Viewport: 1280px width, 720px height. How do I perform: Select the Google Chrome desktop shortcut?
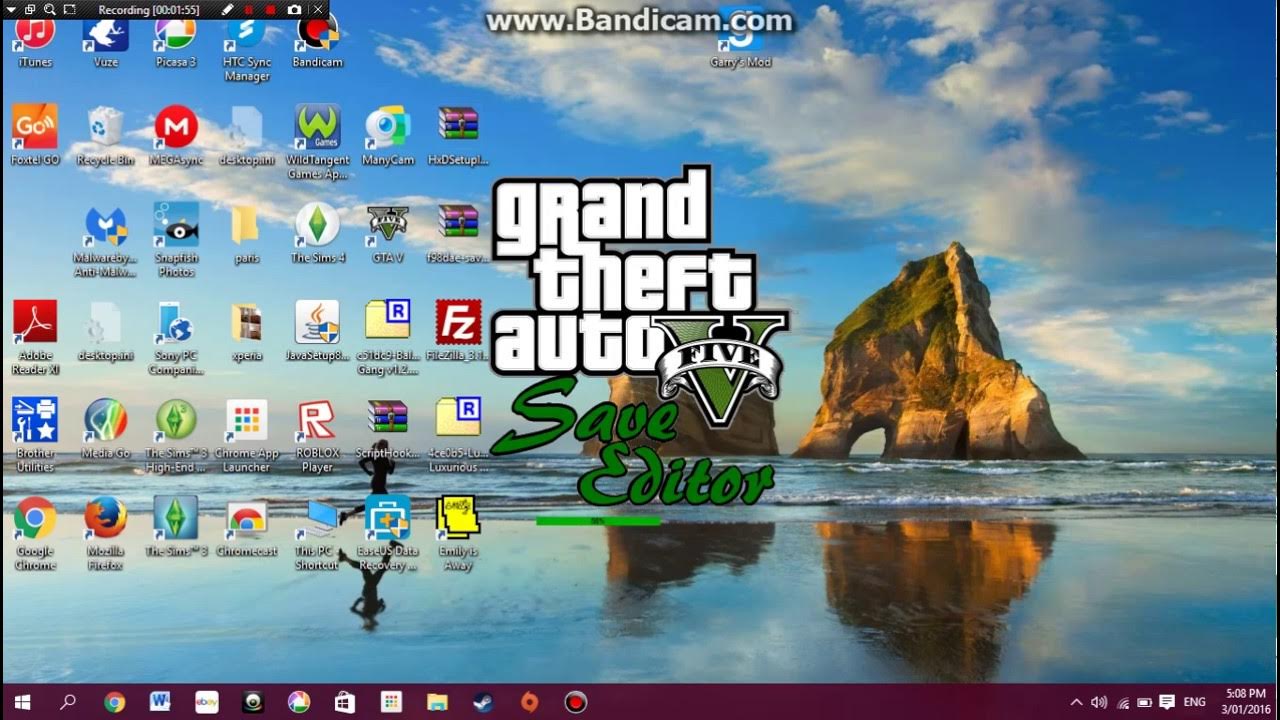click(35, 534)
